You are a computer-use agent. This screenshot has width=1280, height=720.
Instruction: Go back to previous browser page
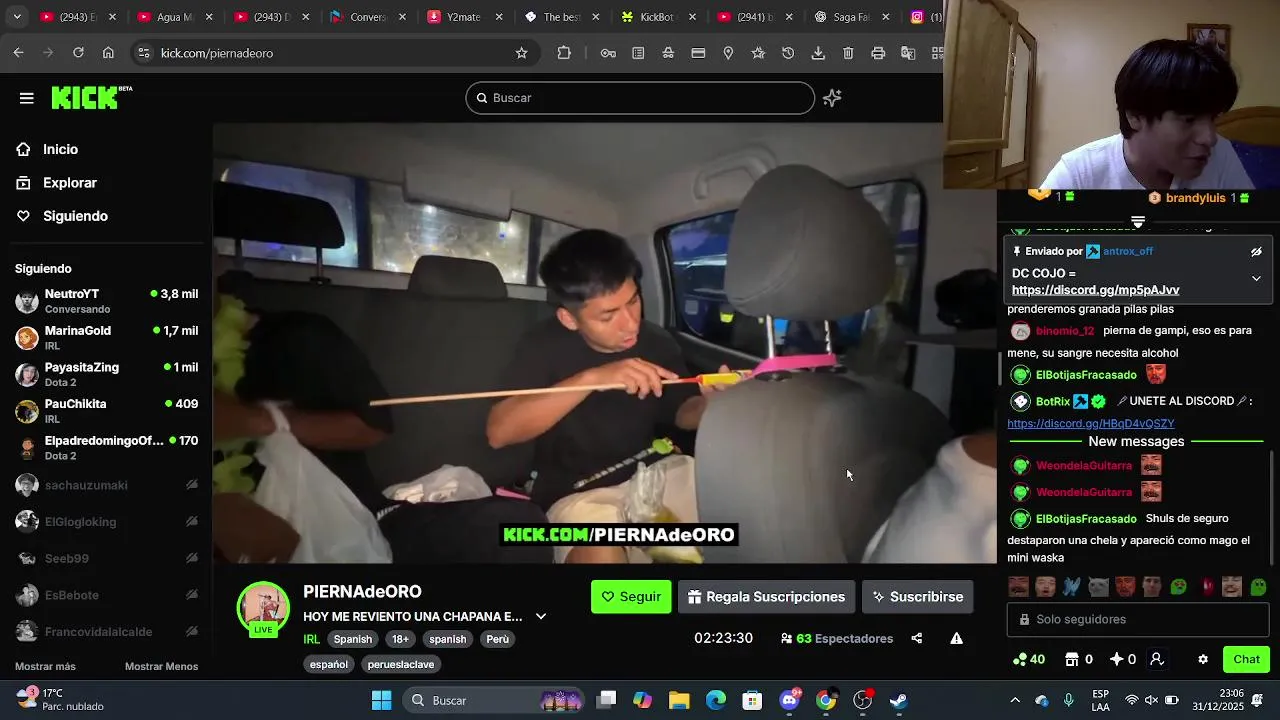pos(18,53)
